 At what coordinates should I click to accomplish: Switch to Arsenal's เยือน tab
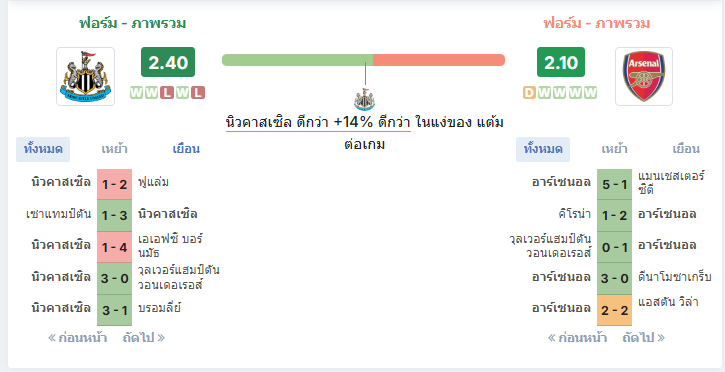pos(686,149)
